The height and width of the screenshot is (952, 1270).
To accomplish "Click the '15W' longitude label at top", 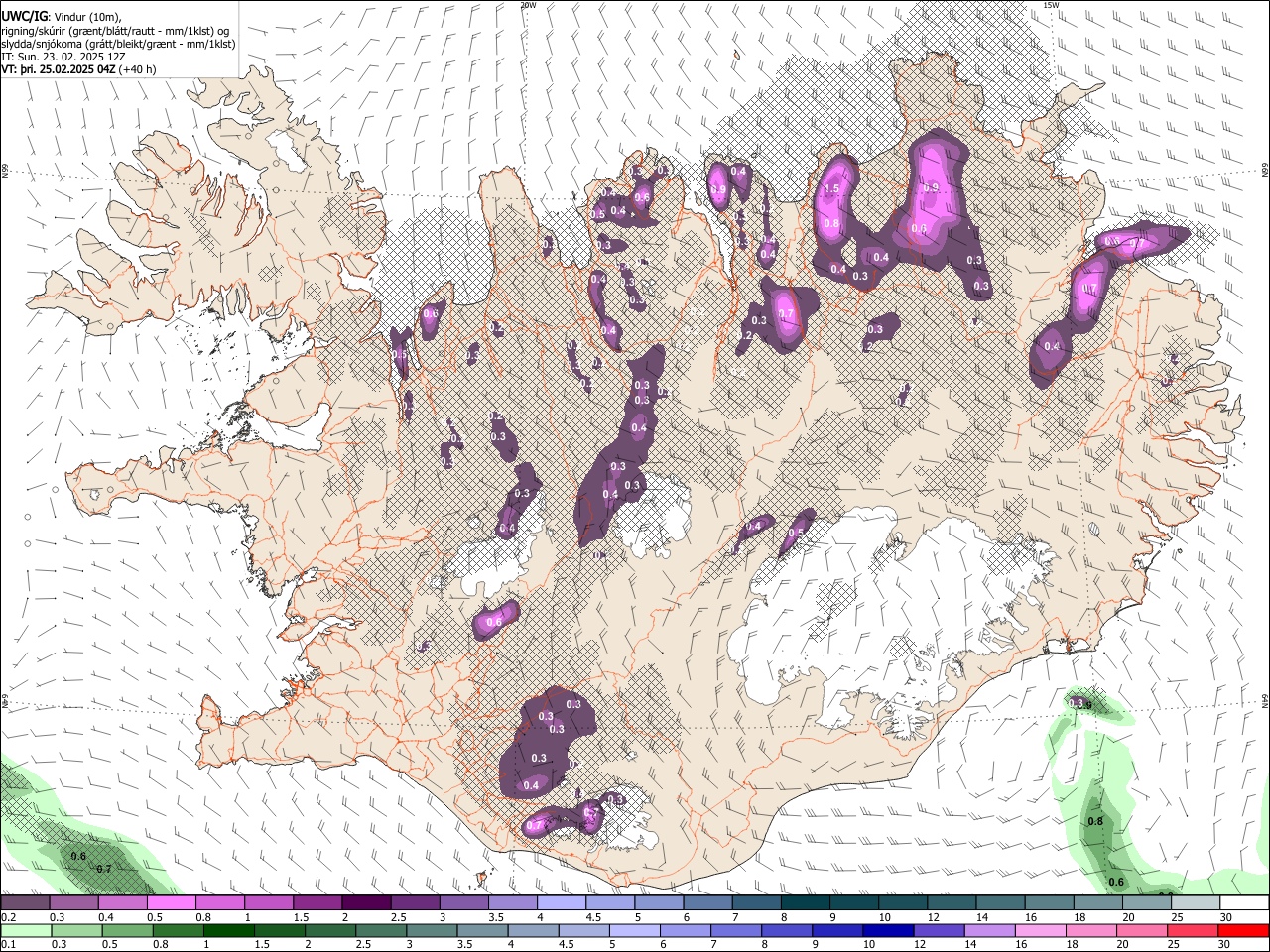I will [x=1051, y=5].
